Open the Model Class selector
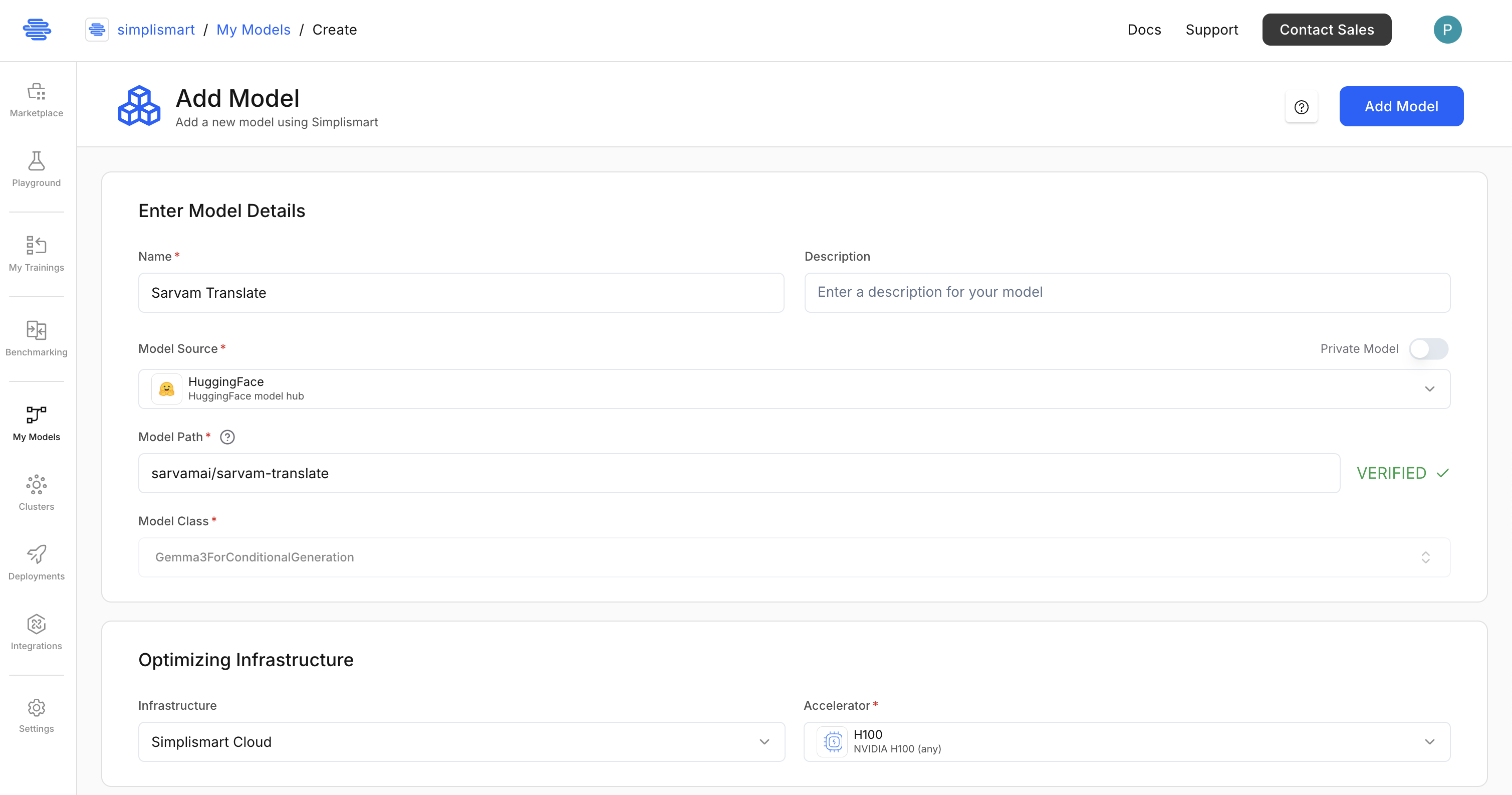The height and width of the screenshot is (795, 1512). [794, 557]
